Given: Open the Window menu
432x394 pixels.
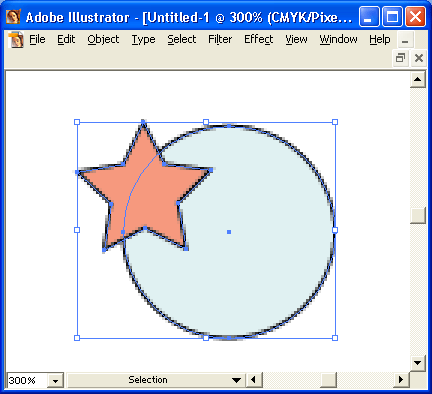Looking at the screenshot, I should click(338, 39).
